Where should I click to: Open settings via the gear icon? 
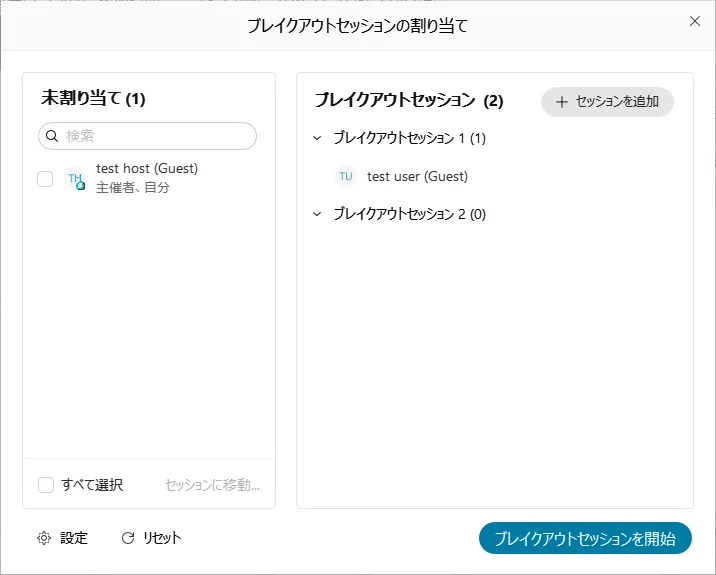click(x=44, y=538)
